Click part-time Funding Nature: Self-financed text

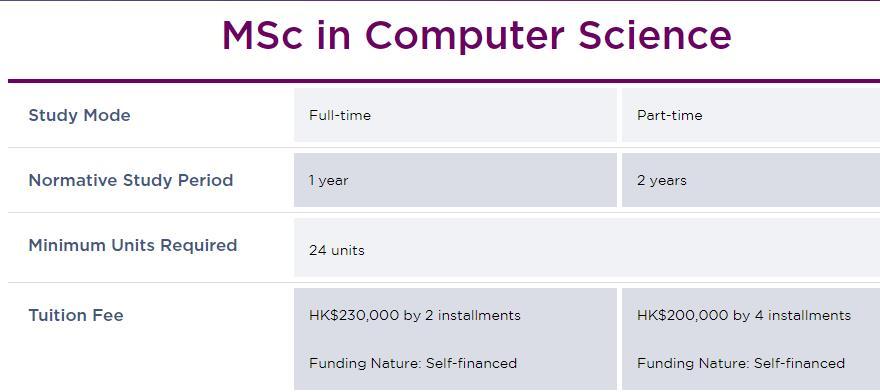click(x=741, y=363)
